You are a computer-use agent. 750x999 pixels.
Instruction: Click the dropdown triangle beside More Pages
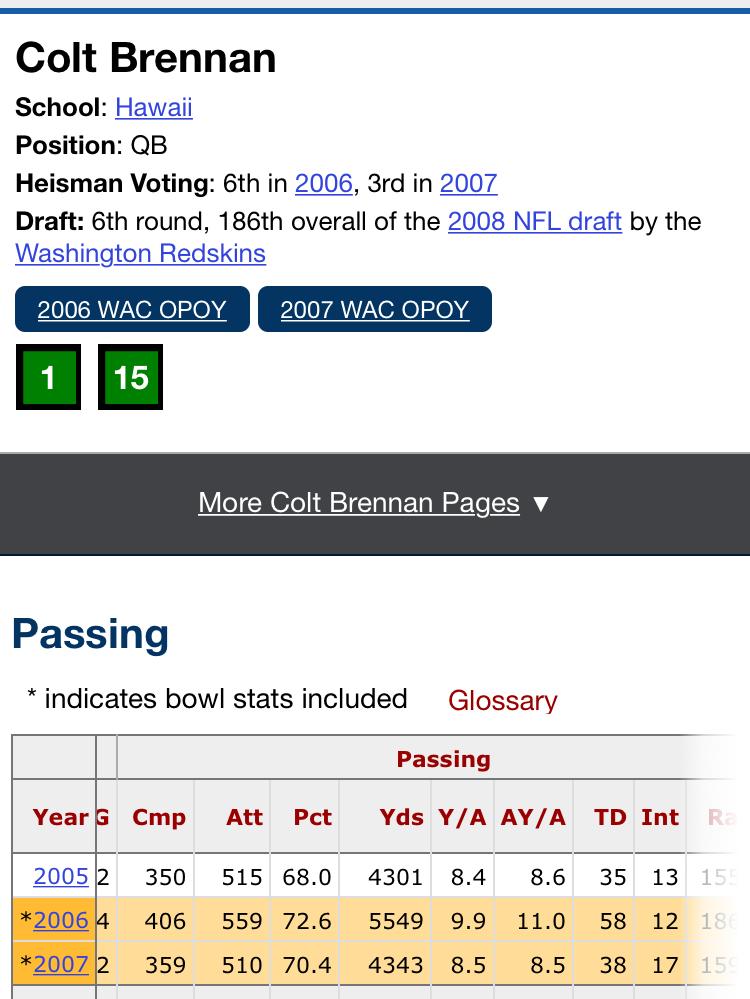pyautogui.click(x=541, y=504)
